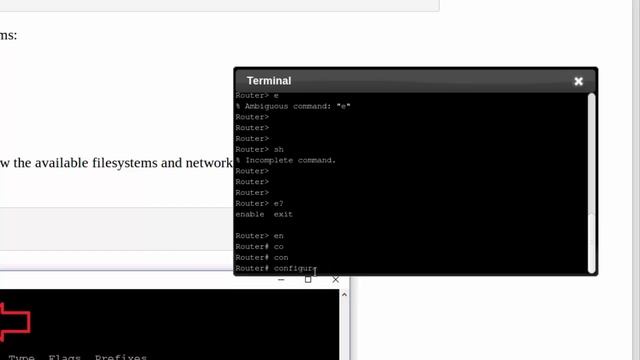
Task: Click the 'Type' column header in console
Action: tap(22, 357)
